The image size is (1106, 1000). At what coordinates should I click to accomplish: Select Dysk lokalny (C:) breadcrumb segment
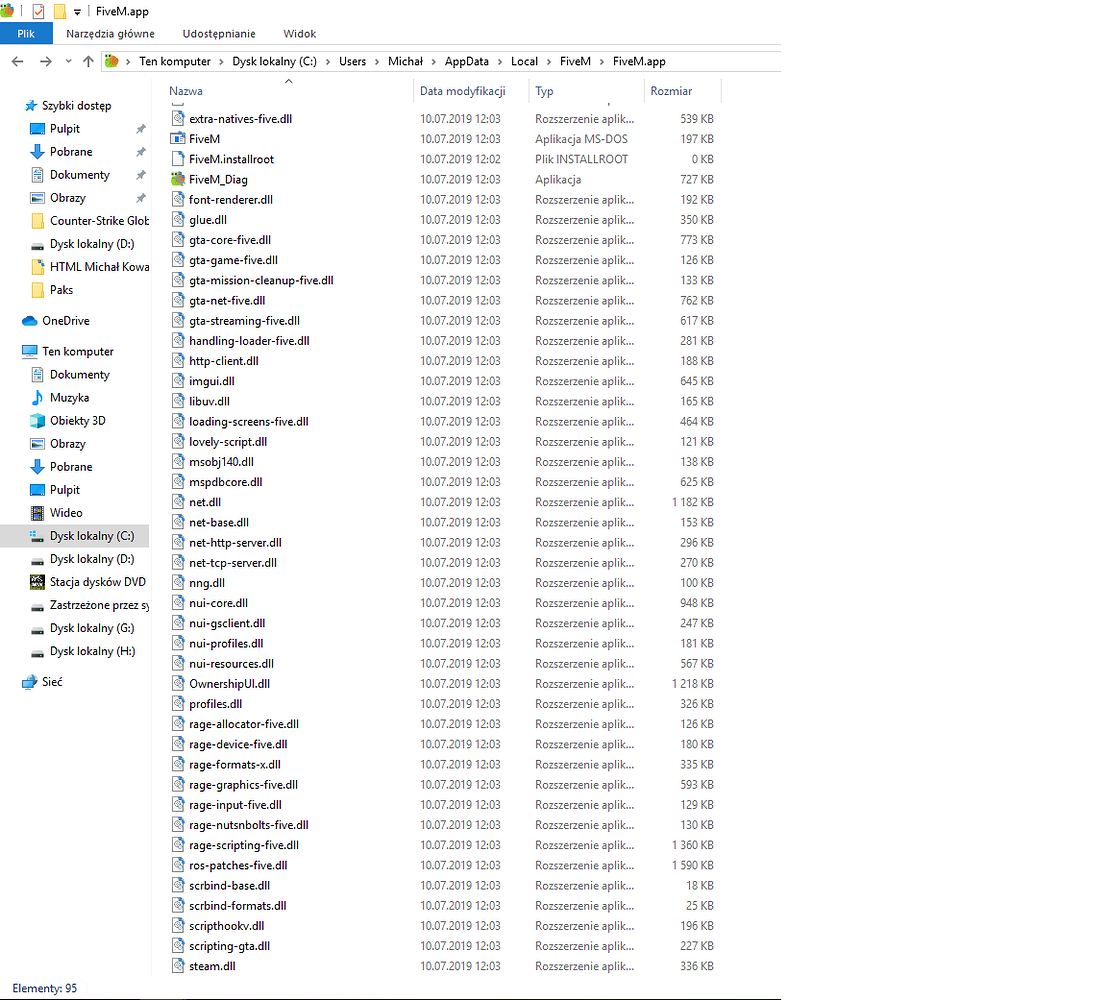point(274,61)
